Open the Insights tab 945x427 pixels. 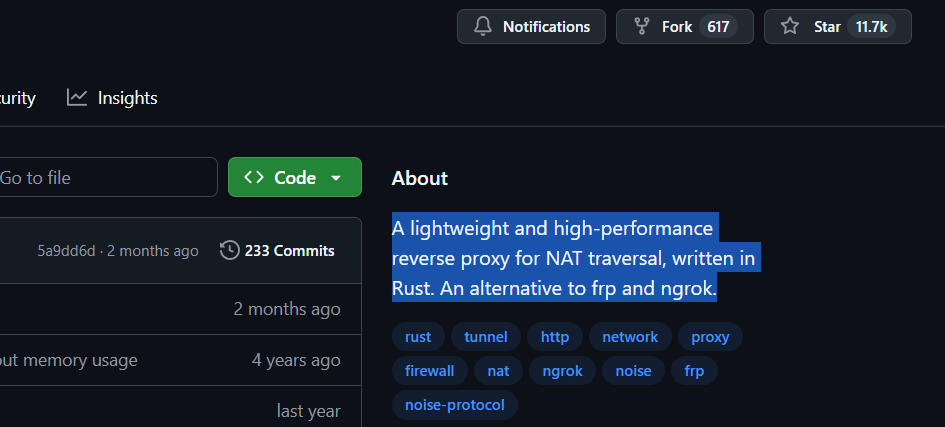(x=127, y=98)
